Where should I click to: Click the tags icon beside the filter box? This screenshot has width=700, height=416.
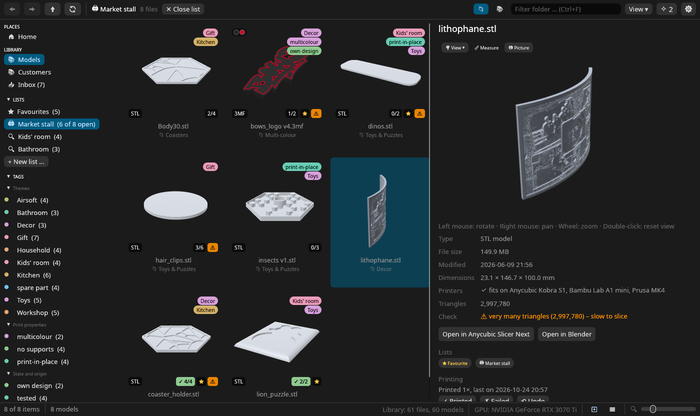point(500,9)
